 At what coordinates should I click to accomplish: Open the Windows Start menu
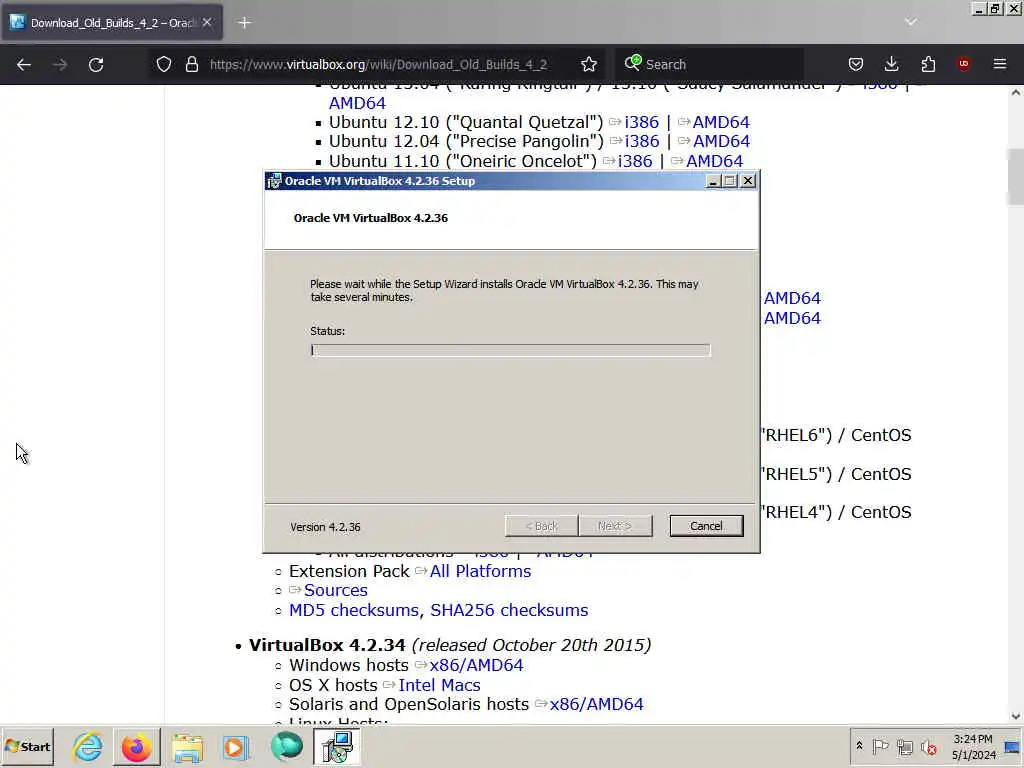[x=27, y=746]
